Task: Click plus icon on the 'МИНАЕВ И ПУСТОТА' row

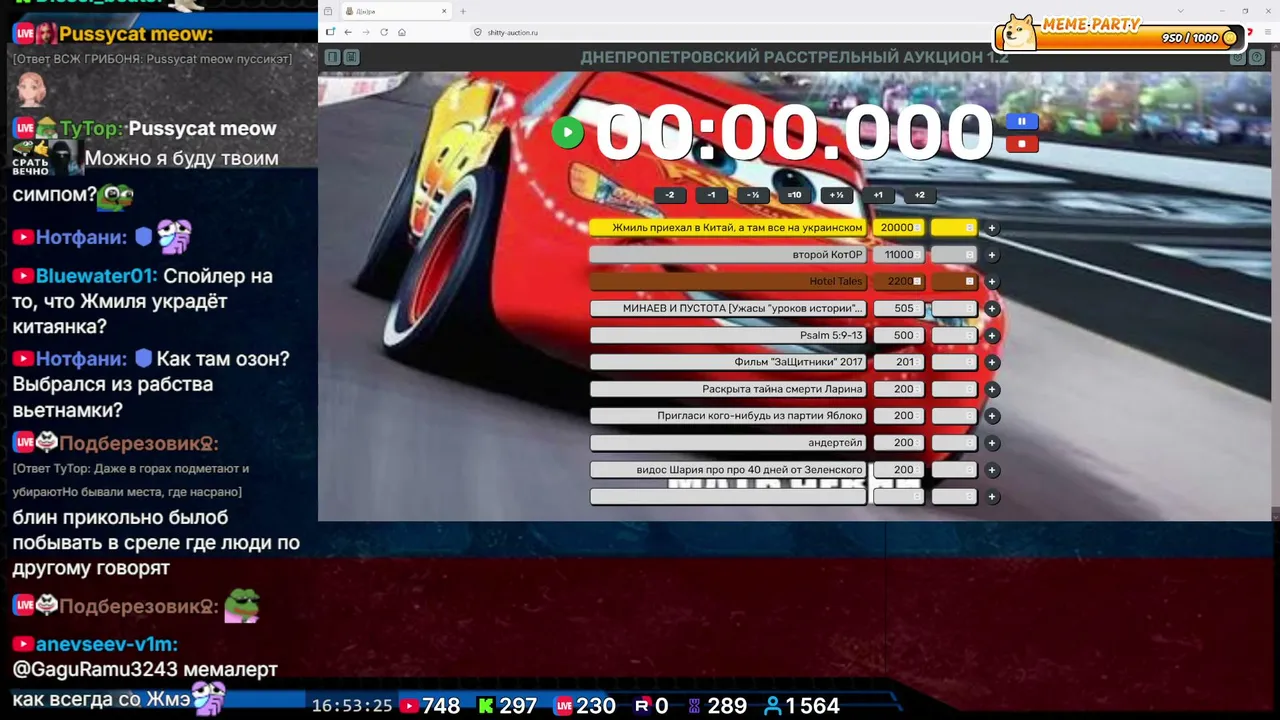Action: [x=992, y=309]
